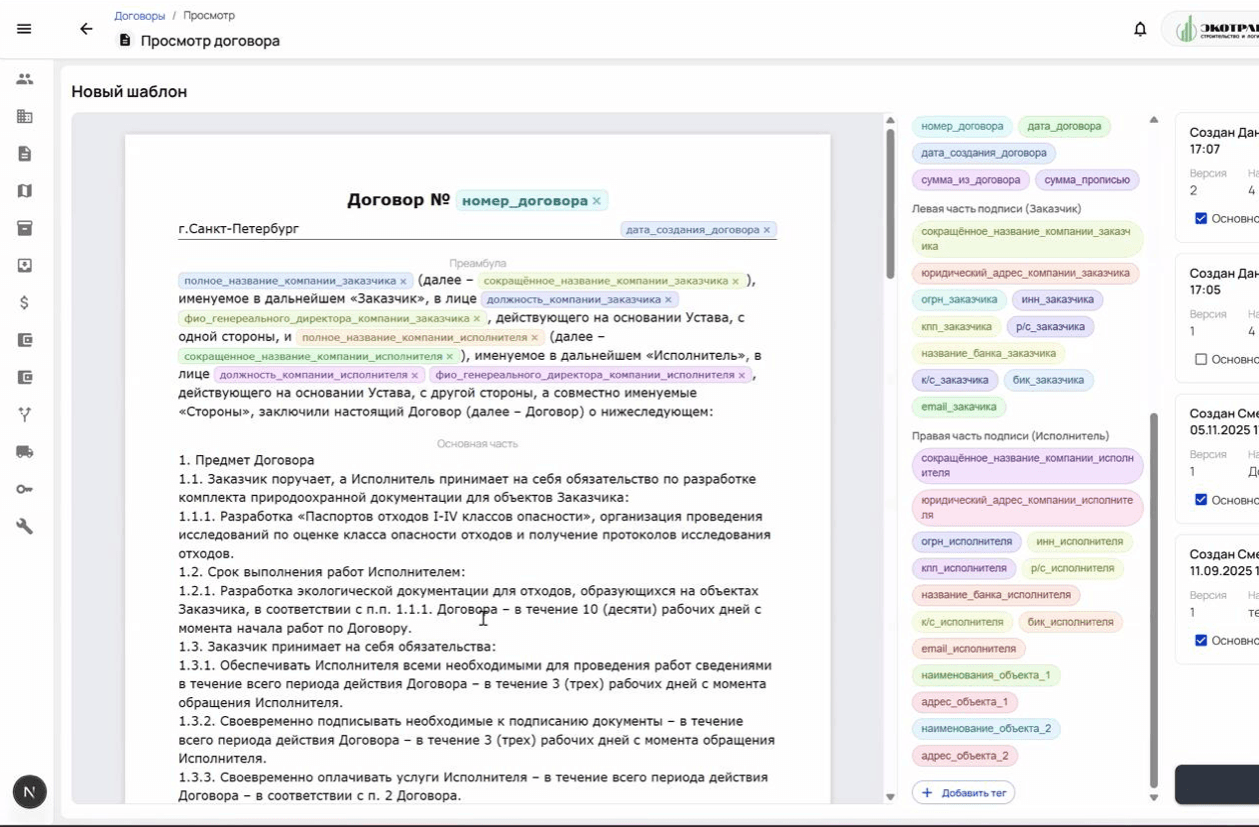Image resolution: width=1259 pixels, height=827 pixels.
Task: Select the наименования_объекта_1 tag
Action: pos(986,676)
